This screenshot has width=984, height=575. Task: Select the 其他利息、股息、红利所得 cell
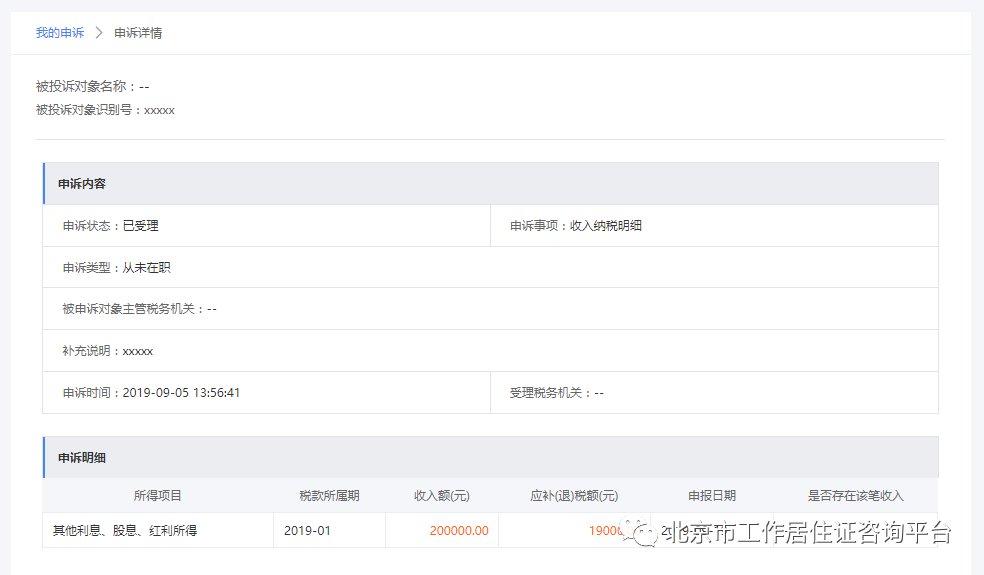coord(158,530)
